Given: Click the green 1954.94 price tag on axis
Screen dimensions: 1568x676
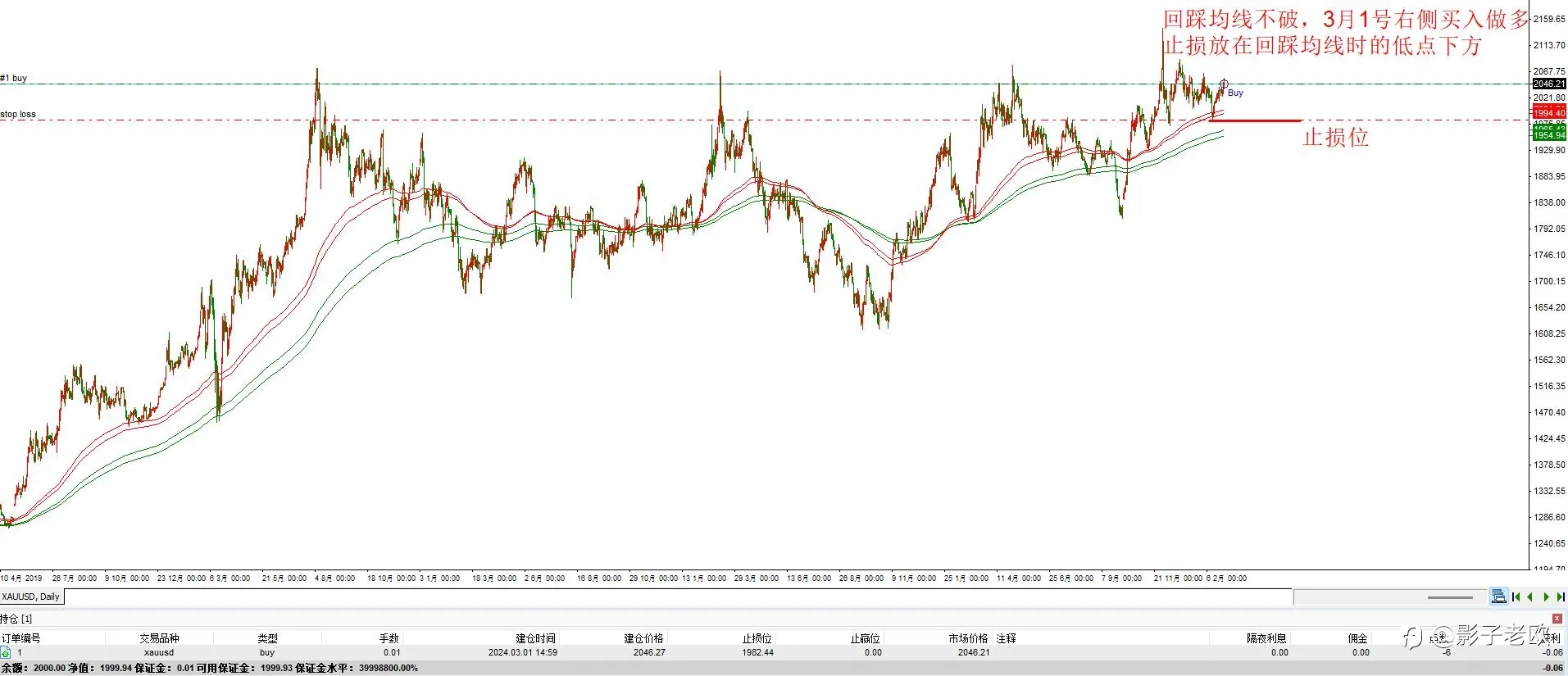Looking at the screenshot, I should [1549, 135].
